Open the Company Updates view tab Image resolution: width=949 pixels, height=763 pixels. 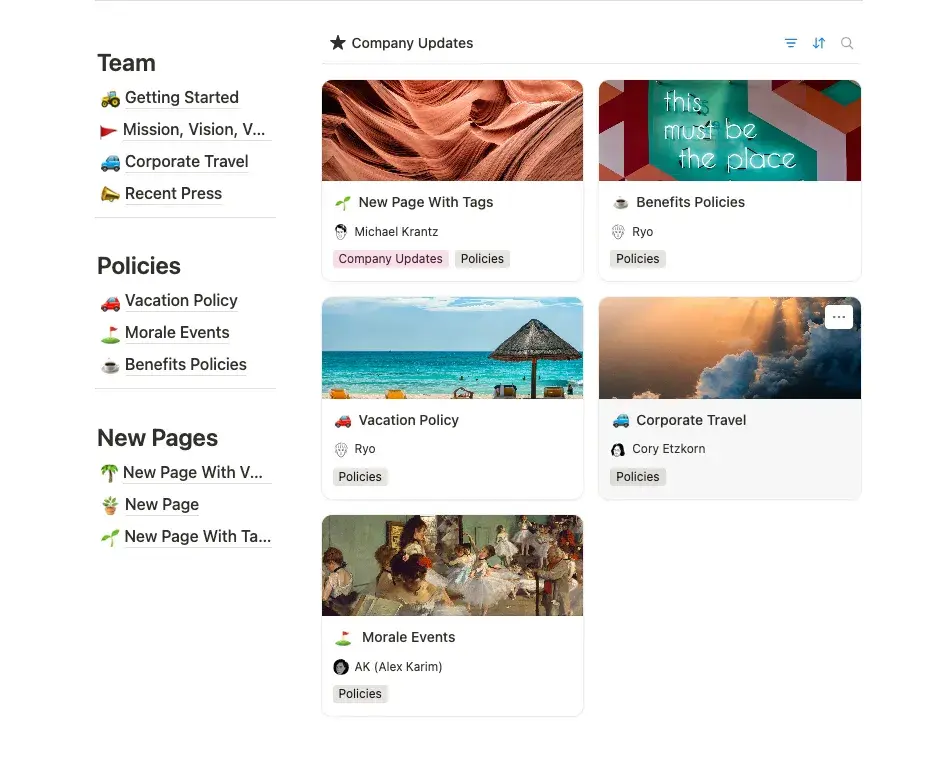point(412,43)
